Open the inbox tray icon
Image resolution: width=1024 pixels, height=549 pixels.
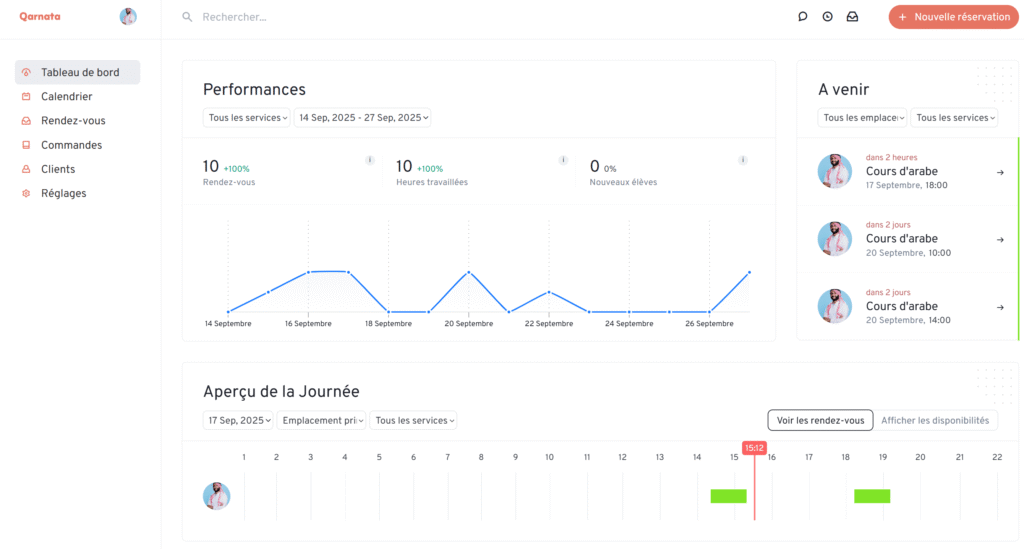coord(852,17)
